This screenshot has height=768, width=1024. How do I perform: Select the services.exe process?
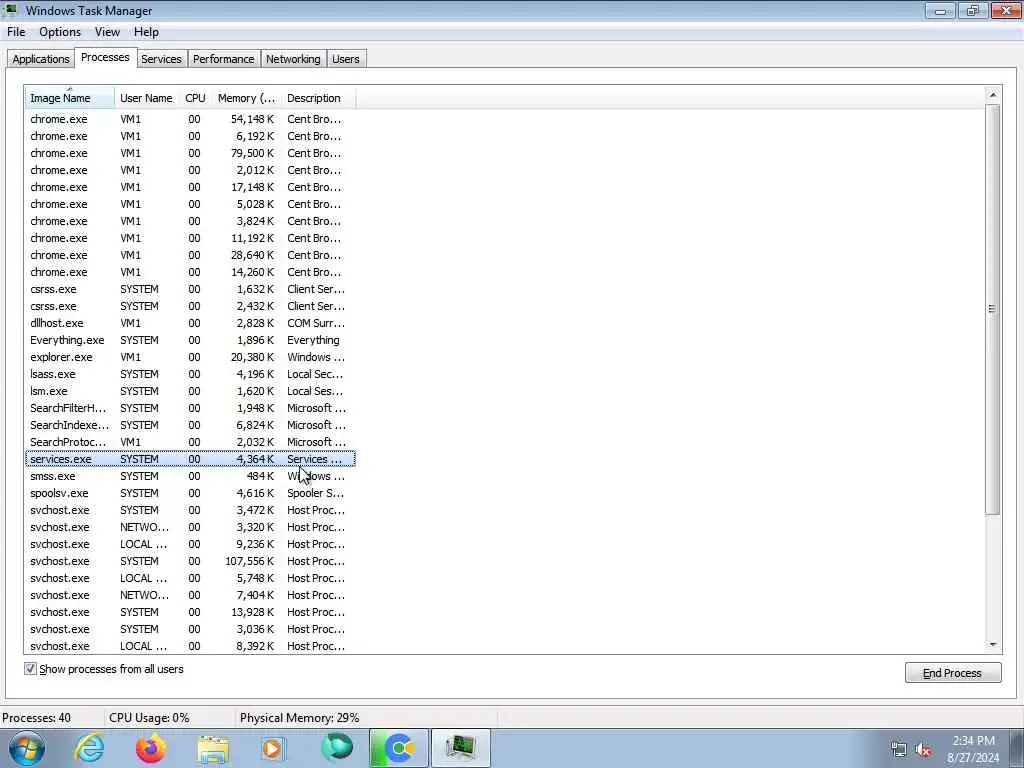click(190, 458)
